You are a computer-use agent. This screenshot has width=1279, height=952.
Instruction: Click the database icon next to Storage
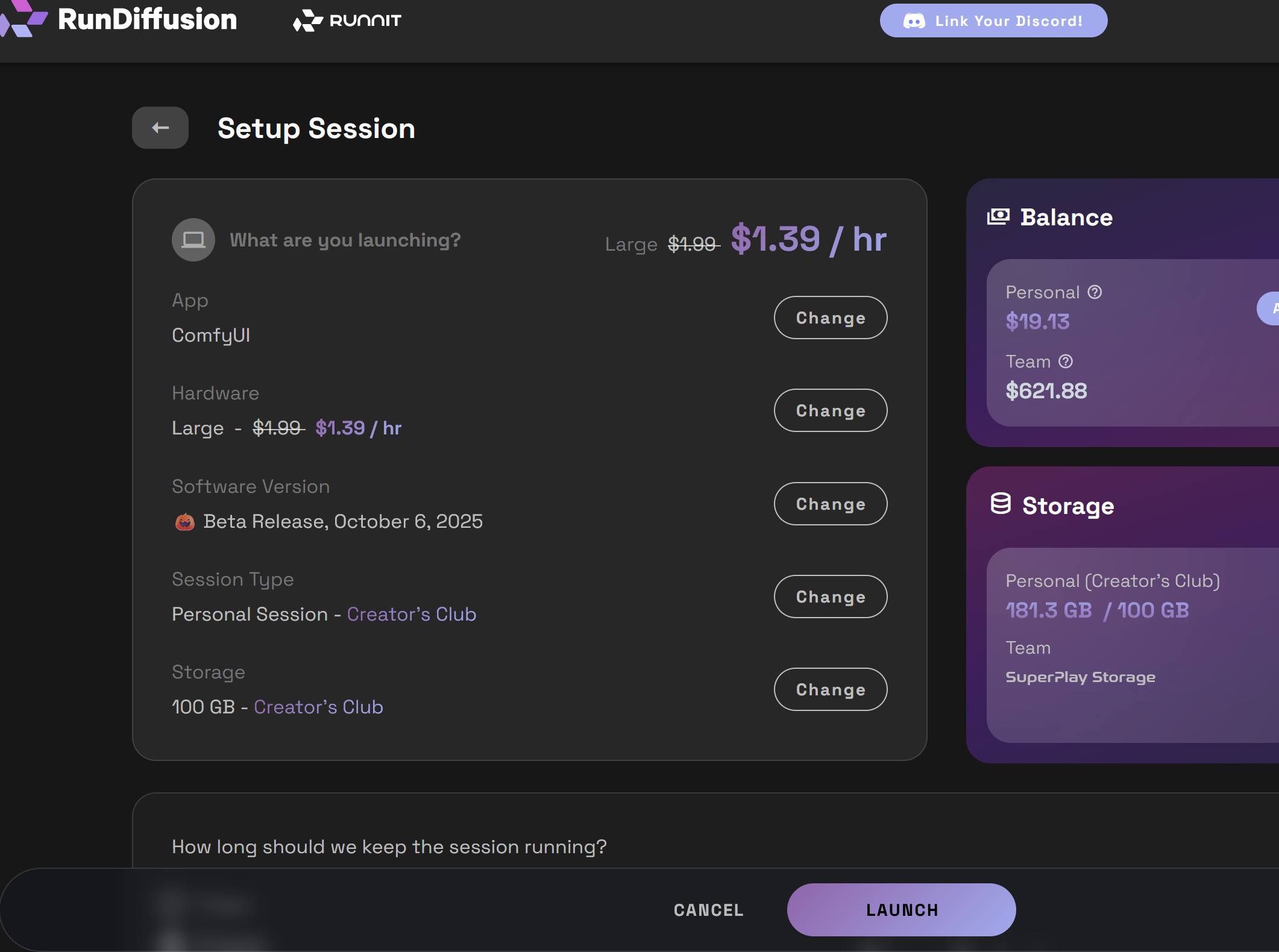[1001, 505]
